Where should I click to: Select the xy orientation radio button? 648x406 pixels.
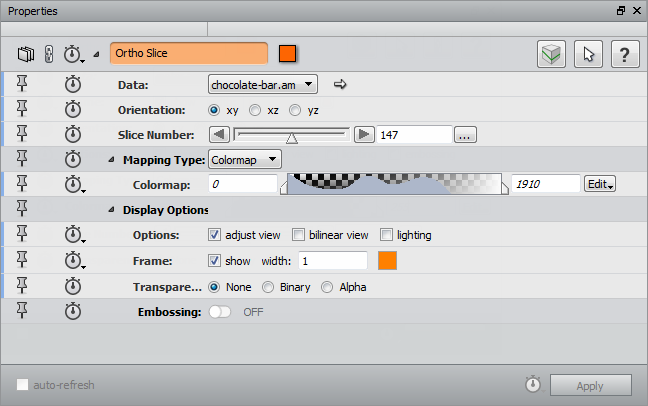coord(214,110)
